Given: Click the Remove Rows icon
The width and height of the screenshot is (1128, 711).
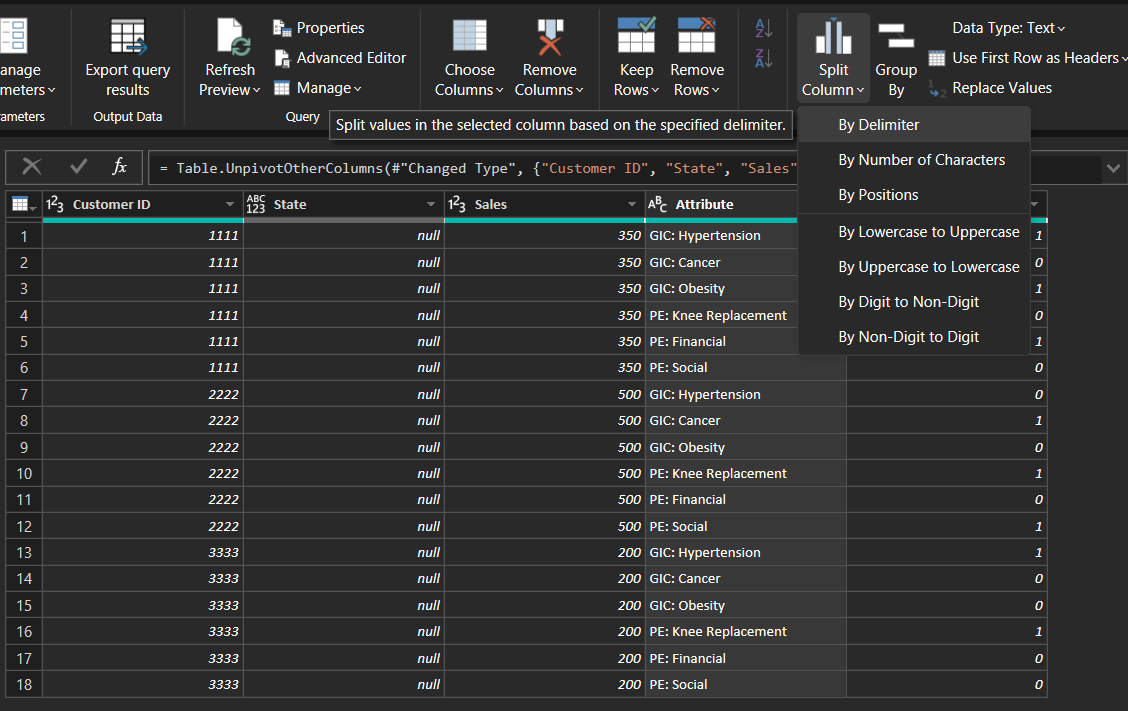Looking at the screenshot, I should (696, 35).
